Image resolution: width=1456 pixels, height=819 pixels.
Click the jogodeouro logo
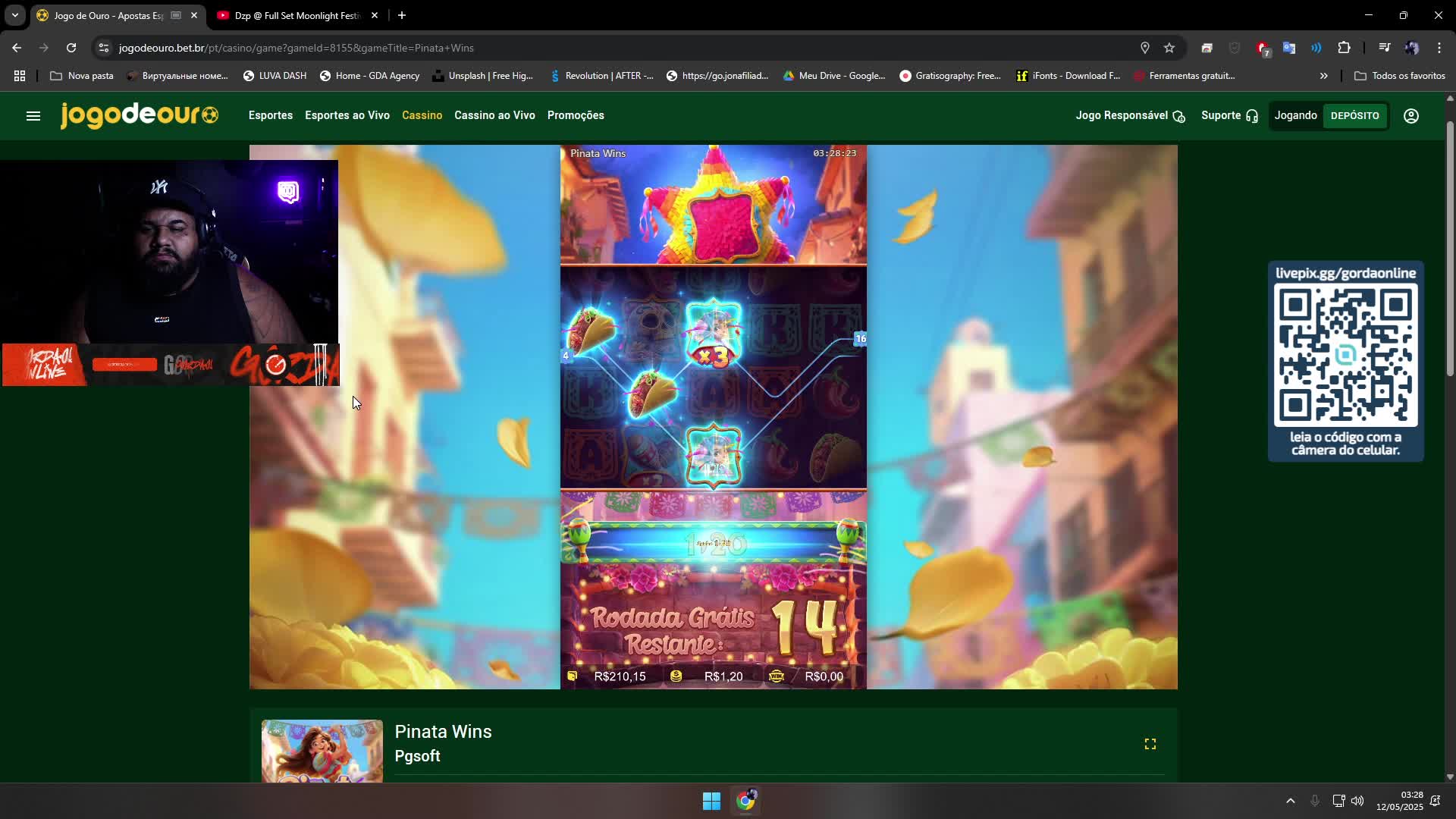[140, 115]
